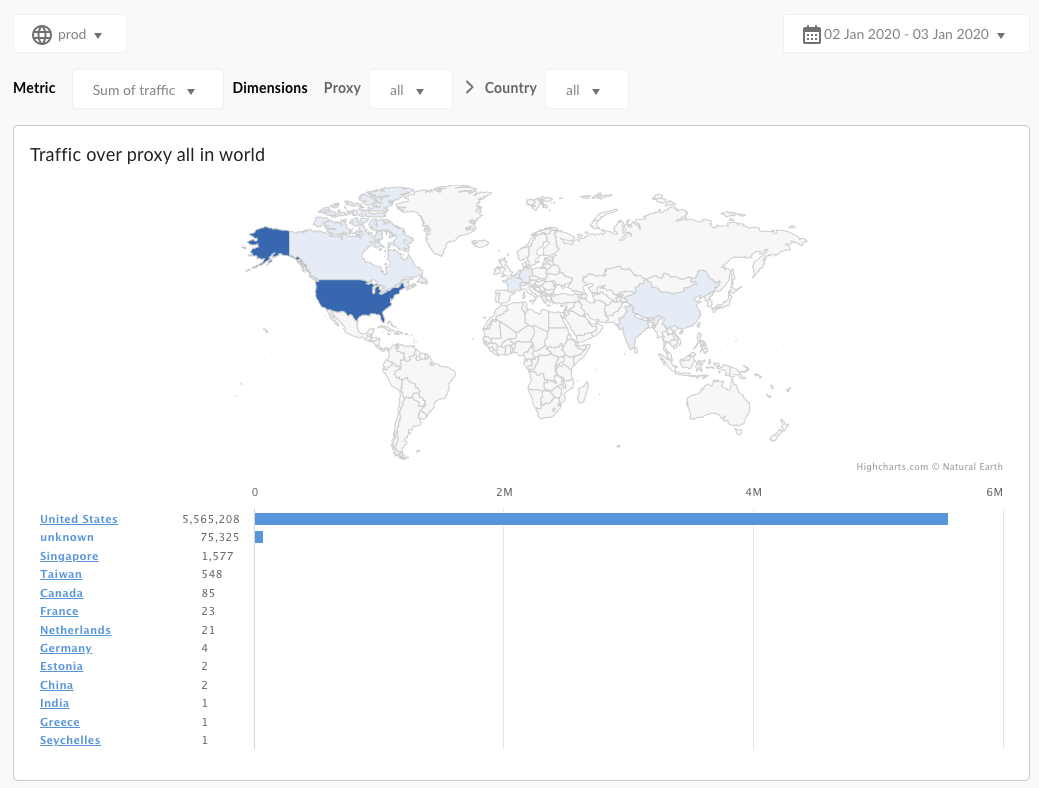Image resolution: width=1039 pixels, height=788 pixels.
Task: Click the calendar icon in date picker
Action: coord(812,35)
